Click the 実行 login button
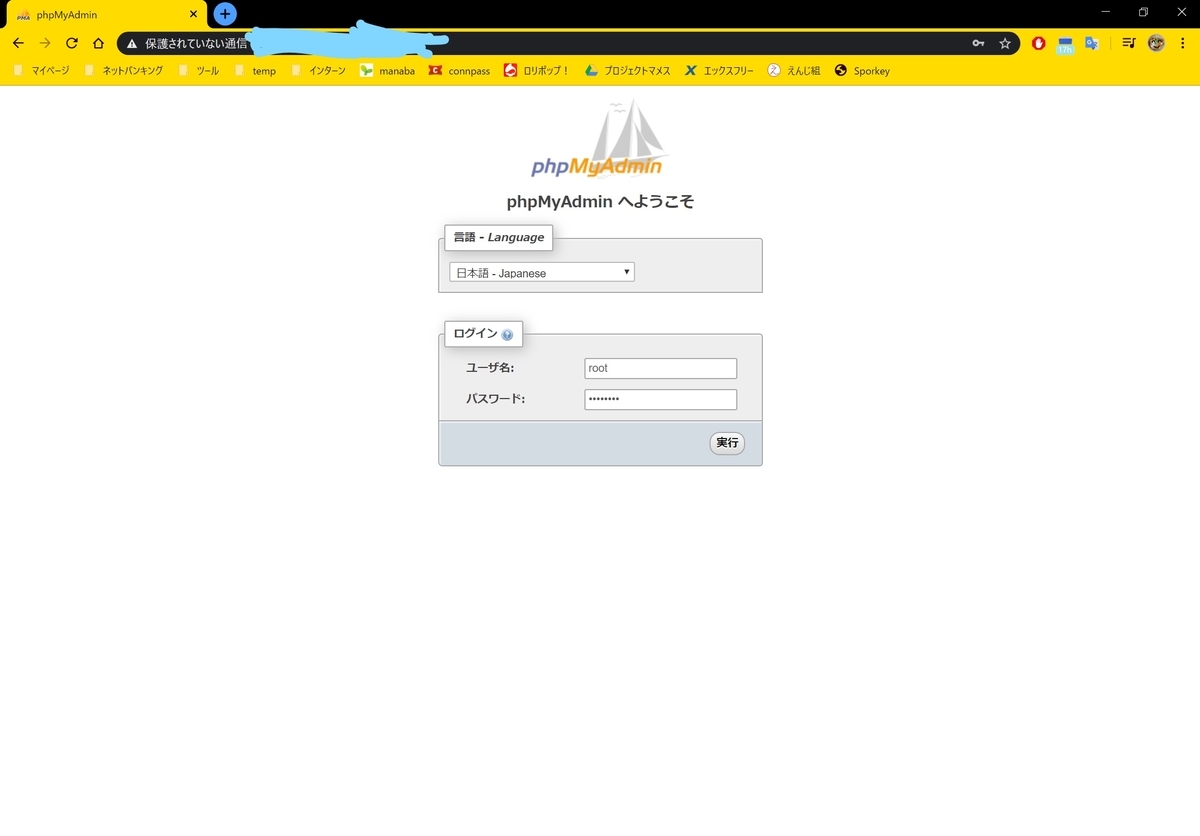This screenshot has height=836, width=1200. pyautogui.click(x=727, y=443)
